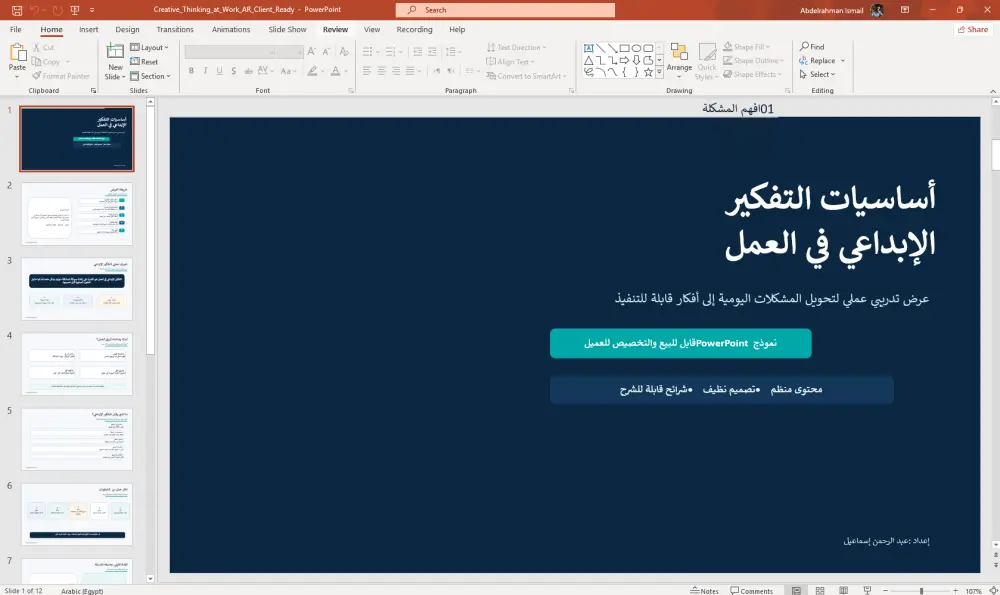Viewport: 1000px width, 595px height.
Task: Open Shape Outline dropdown
Action: tap(753, 61)
